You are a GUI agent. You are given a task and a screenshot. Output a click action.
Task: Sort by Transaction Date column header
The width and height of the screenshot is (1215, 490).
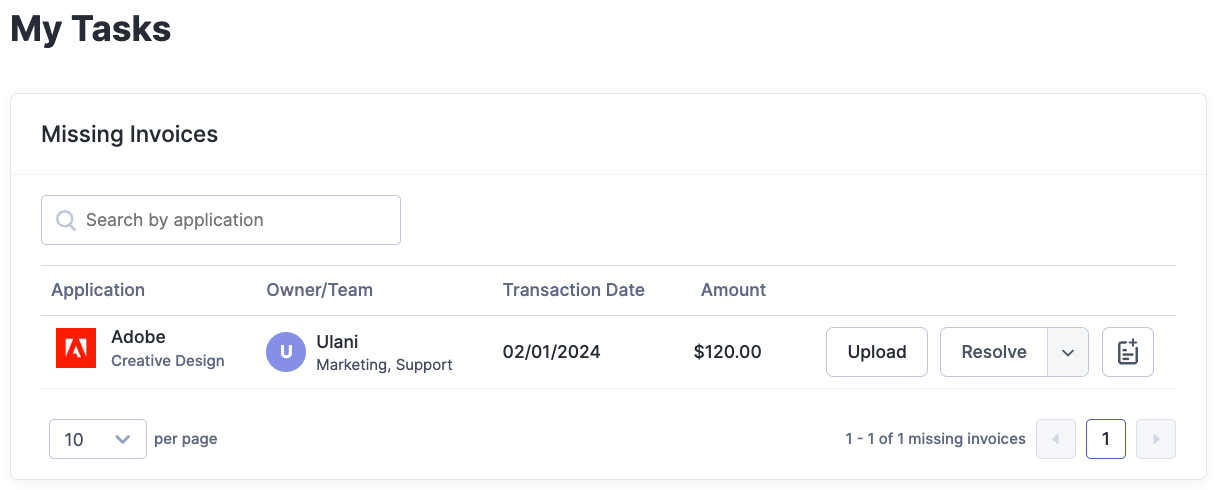click(574, 290)
